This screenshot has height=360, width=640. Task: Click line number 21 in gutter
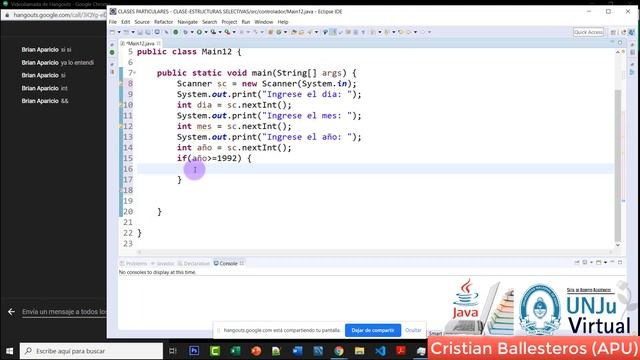point(128,222)
